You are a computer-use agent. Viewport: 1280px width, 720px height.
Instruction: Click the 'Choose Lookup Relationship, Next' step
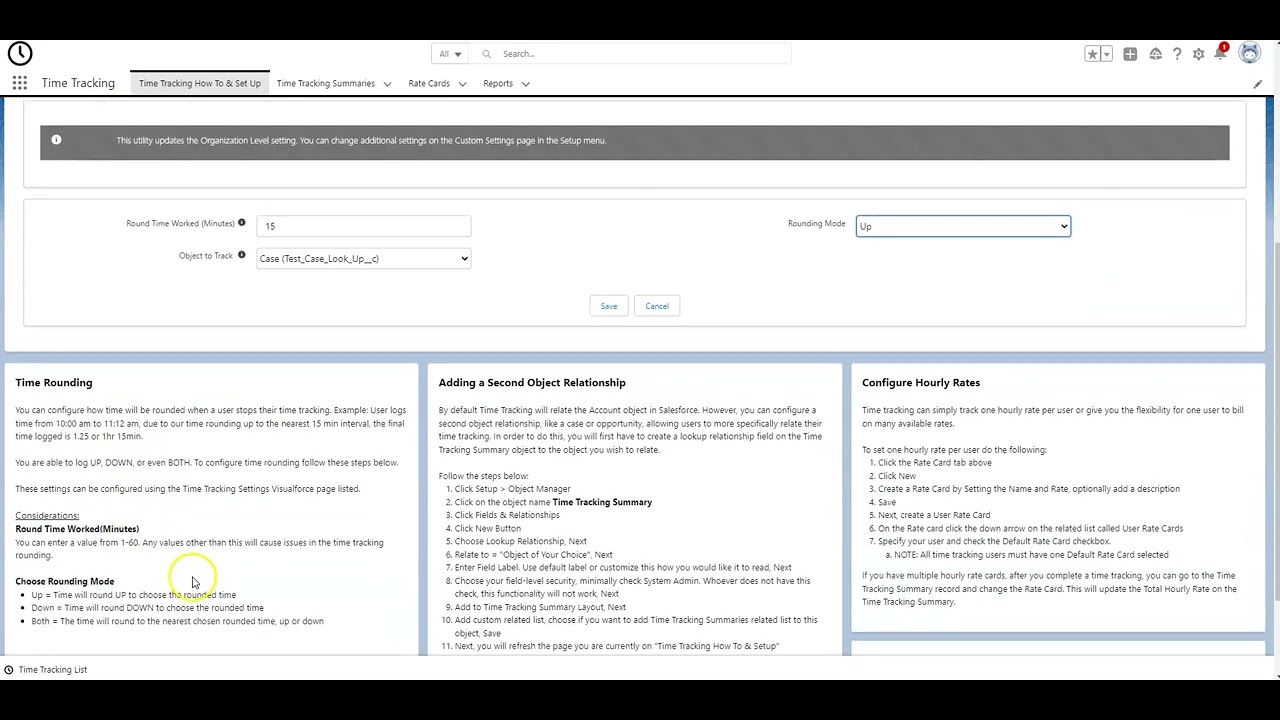(521, 542)
